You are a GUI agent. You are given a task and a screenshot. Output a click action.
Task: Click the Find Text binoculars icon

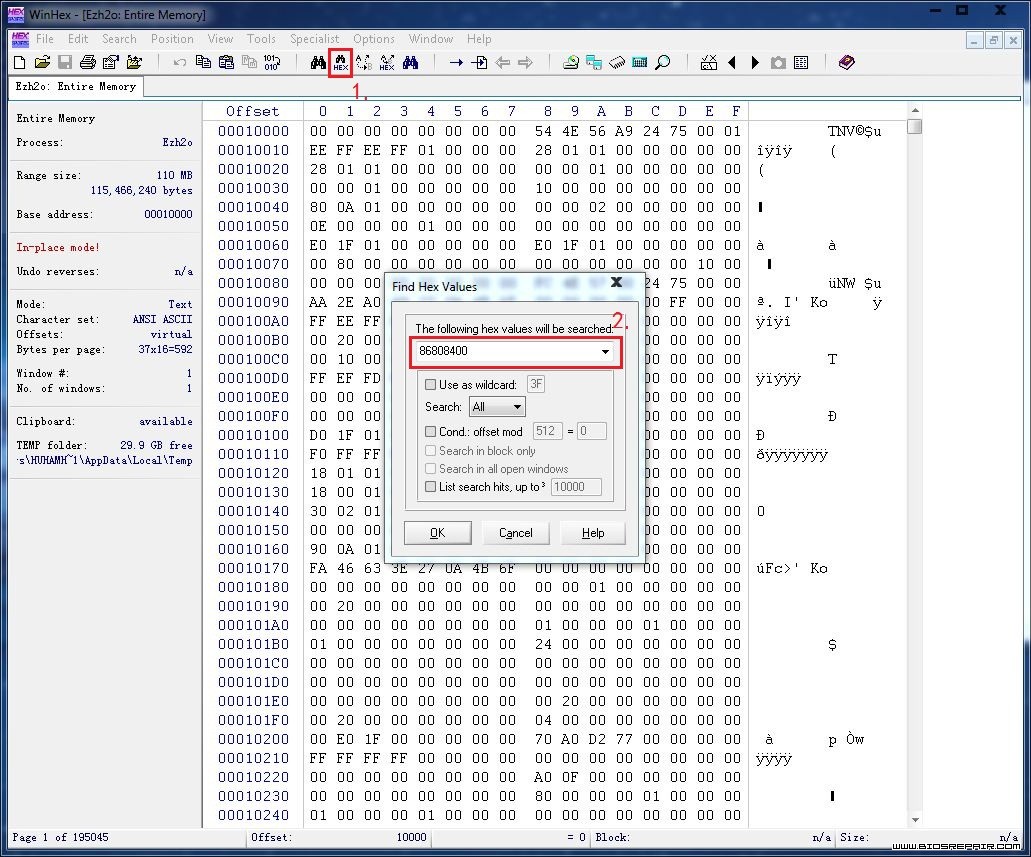(x=318, y=62)
